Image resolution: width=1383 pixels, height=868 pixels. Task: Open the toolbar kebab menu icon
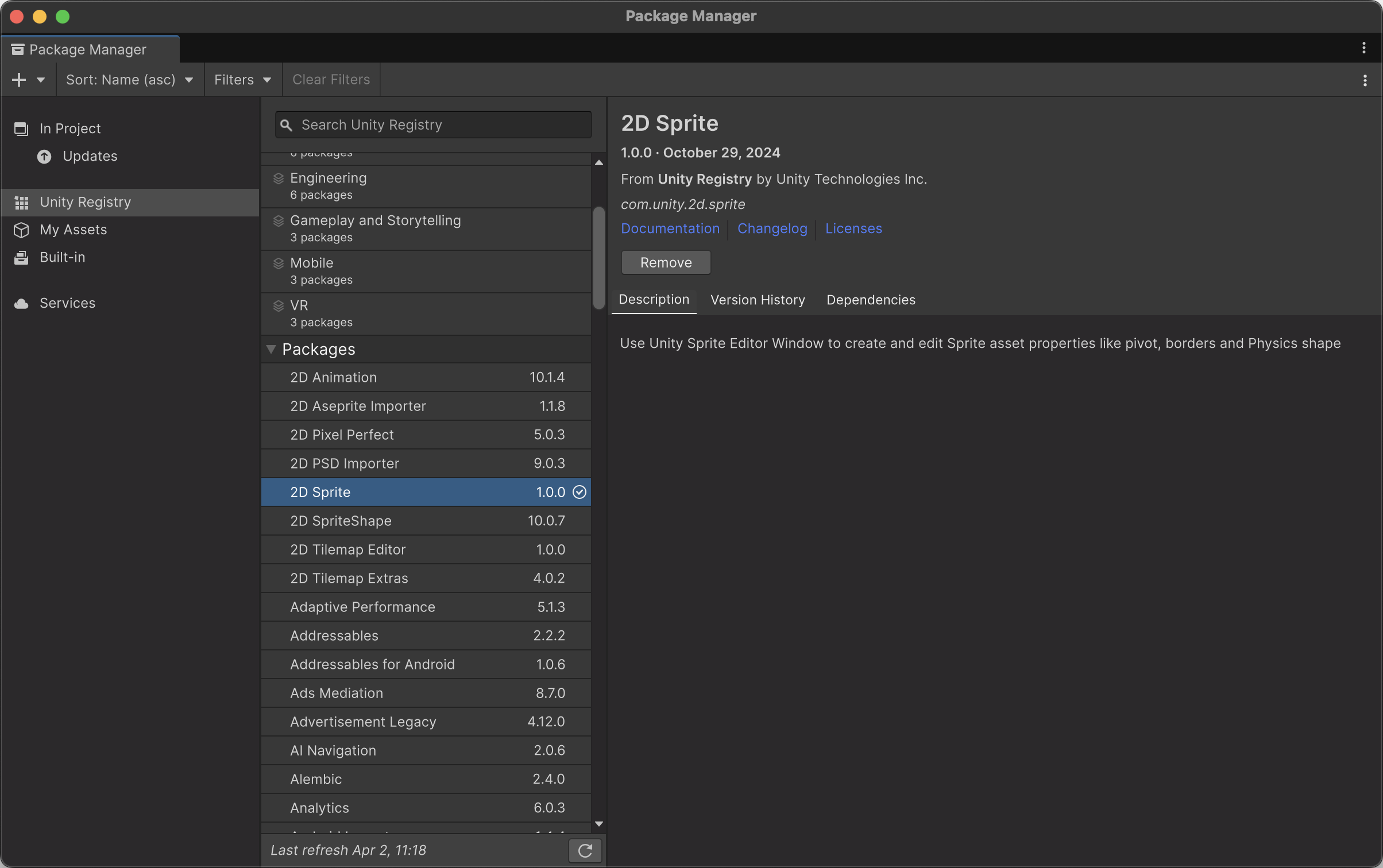click(x=1365, y=80)
